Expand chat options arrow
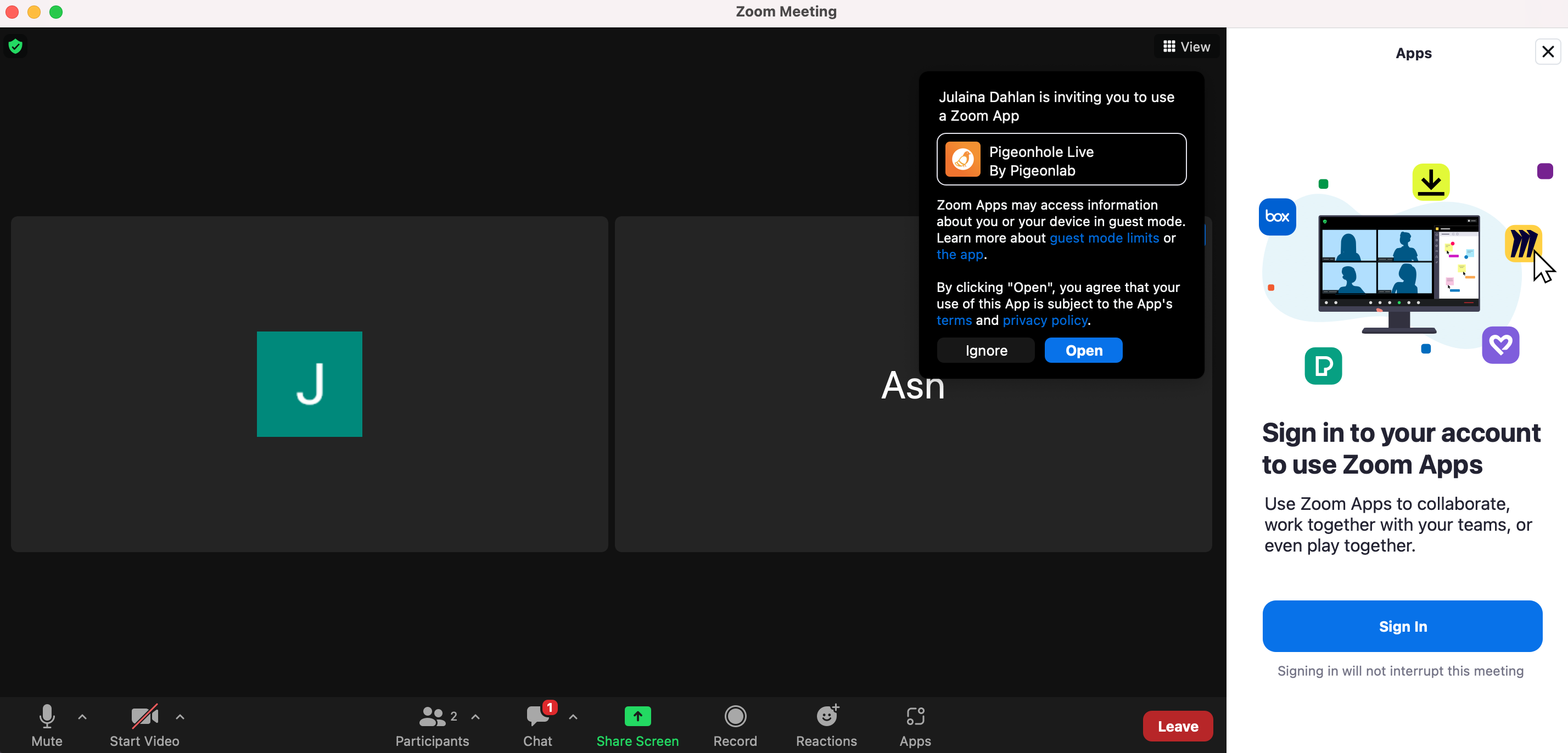Viewport: 1568px width, 753px height. point(573,717)
